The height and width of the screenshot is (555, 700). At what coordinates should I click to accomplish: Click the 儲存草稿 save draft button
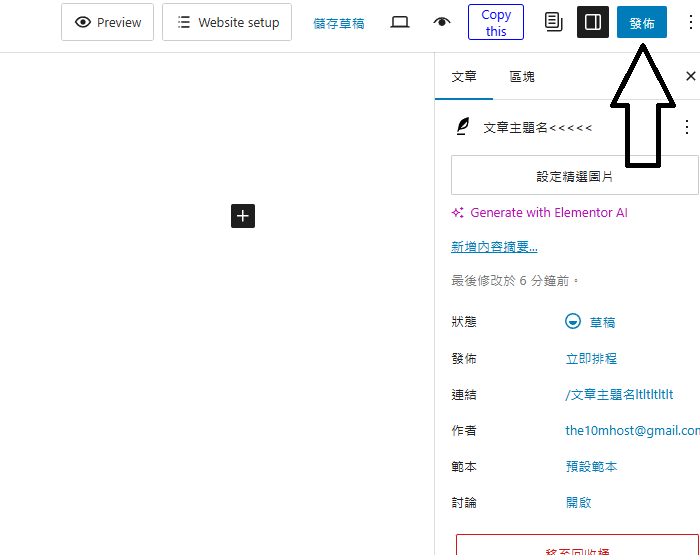339,22
